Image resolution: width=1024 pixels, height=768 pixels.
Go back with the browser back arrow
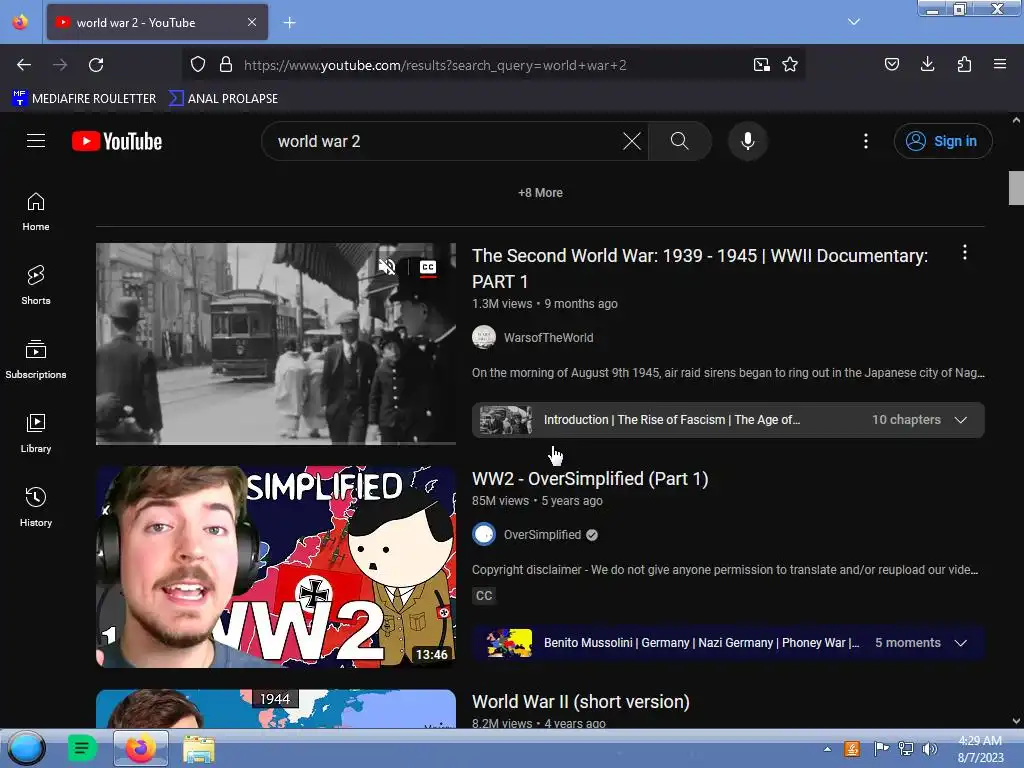[x=24, y=65]
